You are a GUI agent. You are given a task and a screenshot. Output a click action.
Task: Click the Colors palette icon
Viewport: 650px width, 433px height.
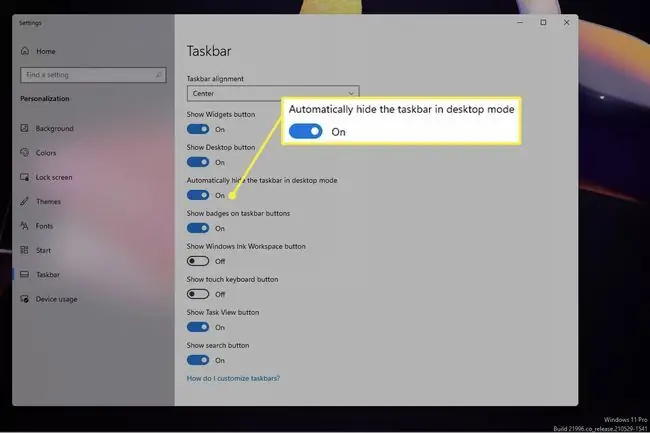point(24,152)
